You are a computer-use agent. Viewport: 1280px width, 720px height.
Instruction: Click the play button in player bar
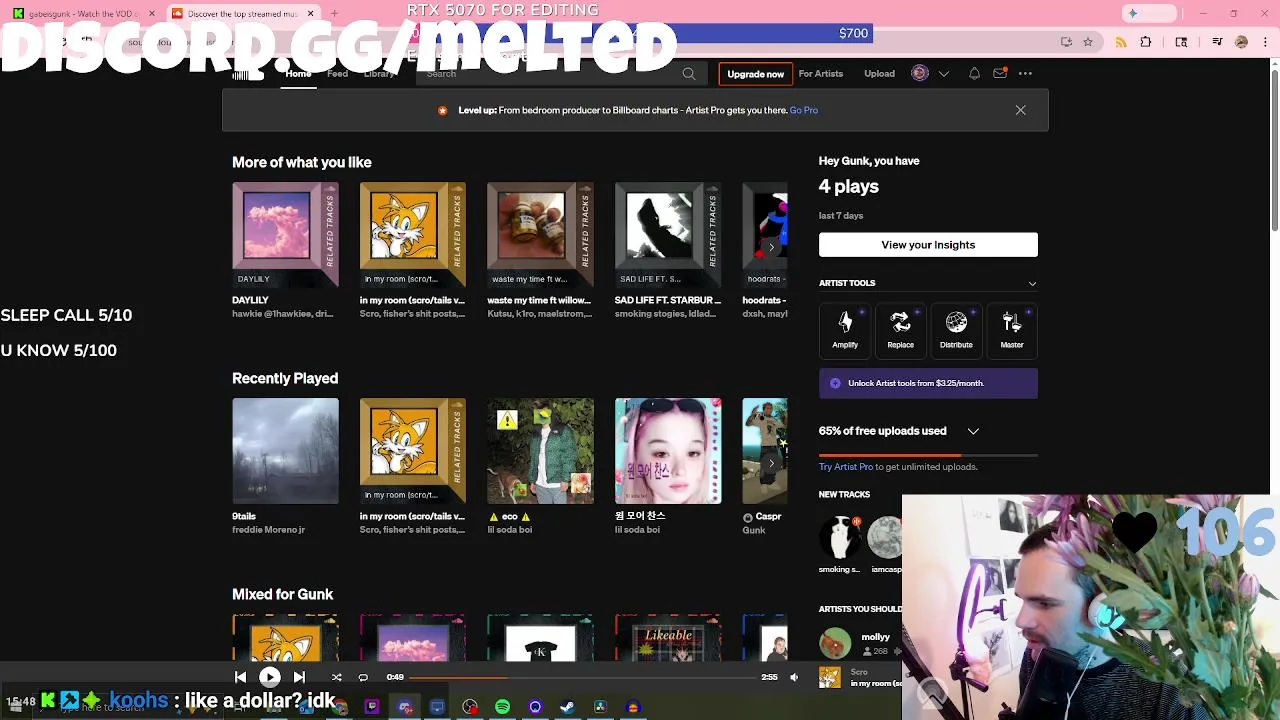[x=270, y=677]
